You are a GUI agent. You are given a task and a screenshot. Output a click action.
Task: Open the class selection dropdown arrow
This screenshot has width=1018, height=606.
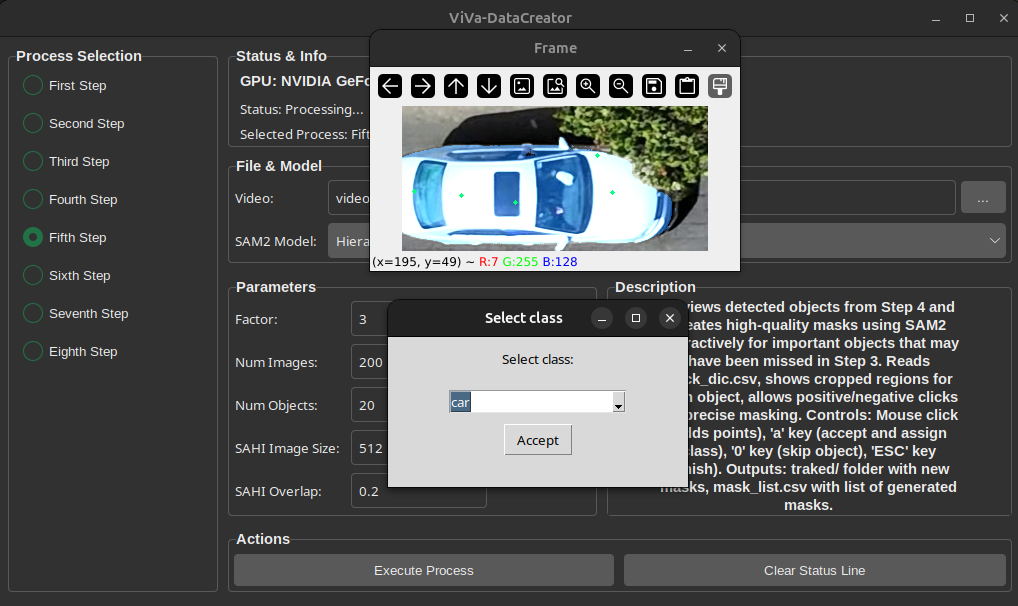[x=618, y=403]
